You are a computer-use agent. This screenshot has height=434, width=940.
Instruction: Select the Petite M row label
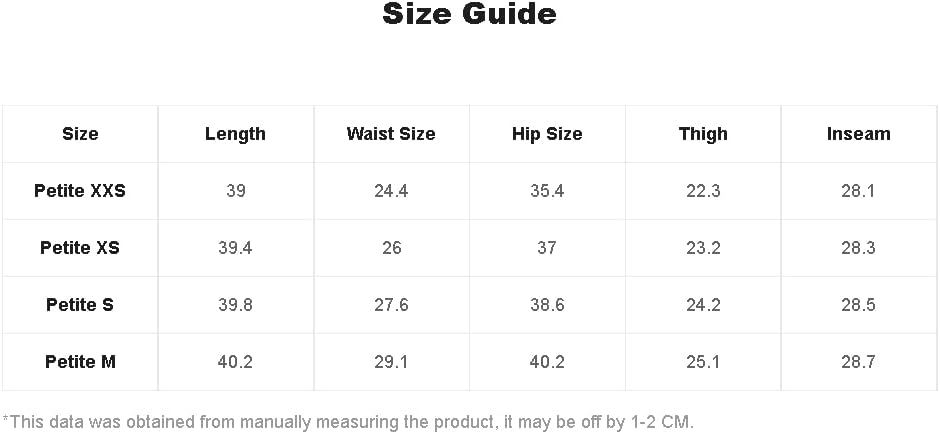(x=80, y=362)
